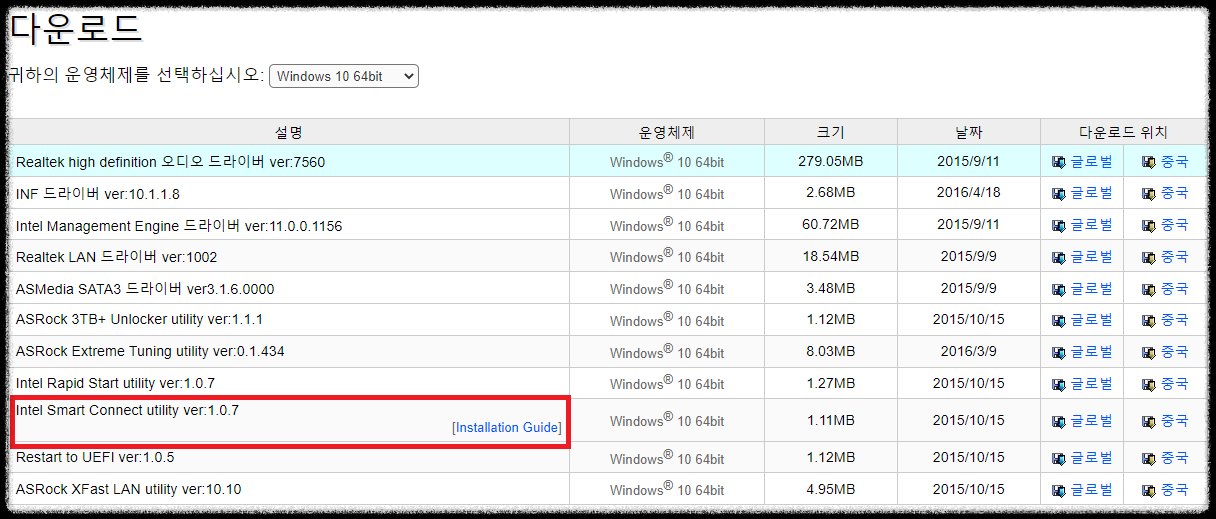Select the text 'Realtek LAN 드라이버 ver:1002'
Viewport: 1216px width, 519px height.
coord(117,257)
